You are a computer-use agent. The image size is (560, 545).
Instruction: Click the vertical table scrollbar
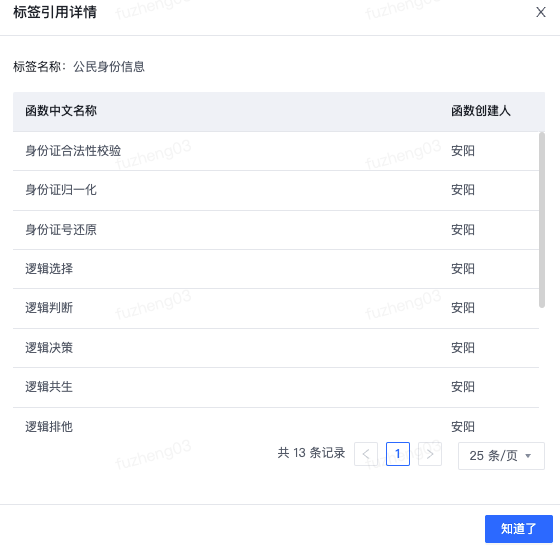(x=542, y=220)
